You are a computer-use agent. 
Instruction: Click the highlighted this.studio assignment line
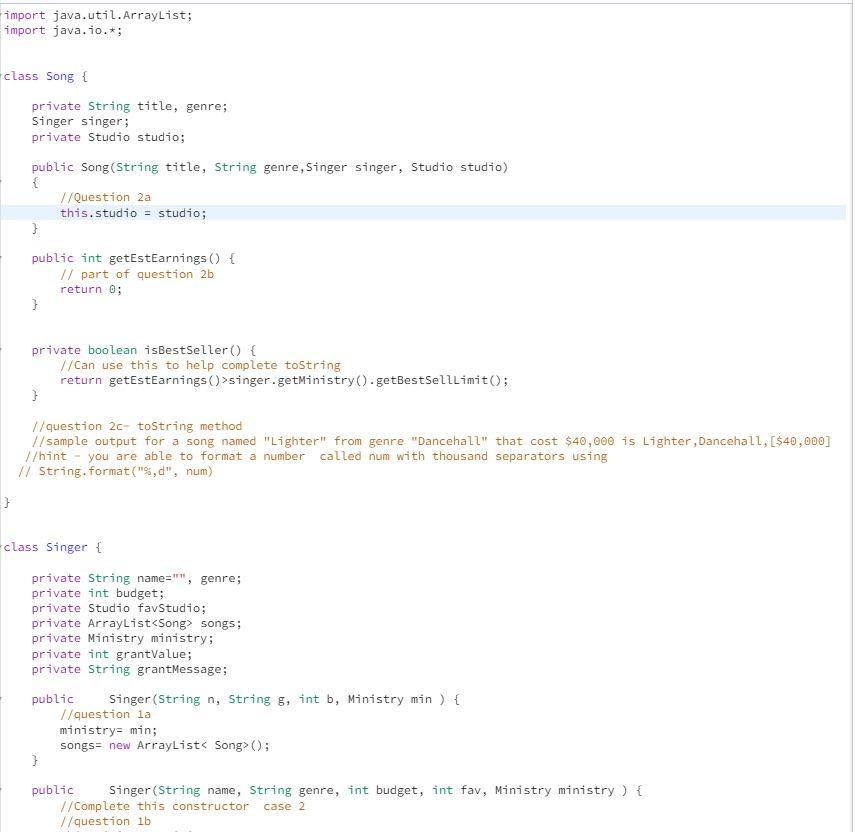[135, 212]
